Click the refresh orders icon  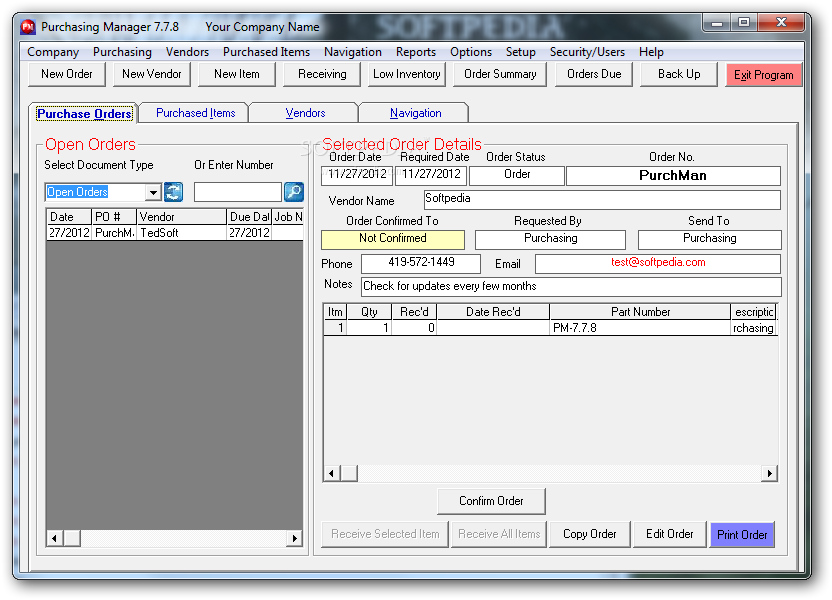click(x=173, y=192)
